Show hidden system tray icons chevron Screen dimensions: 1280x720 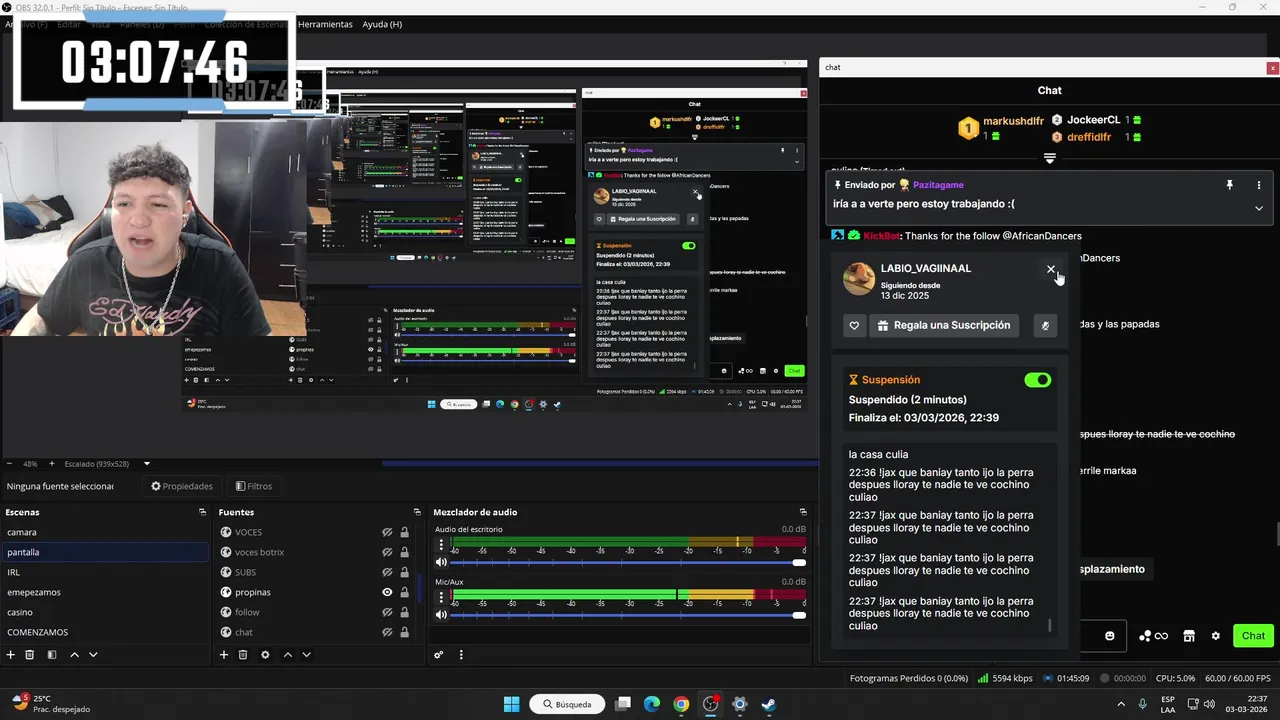pos(1120,704)
